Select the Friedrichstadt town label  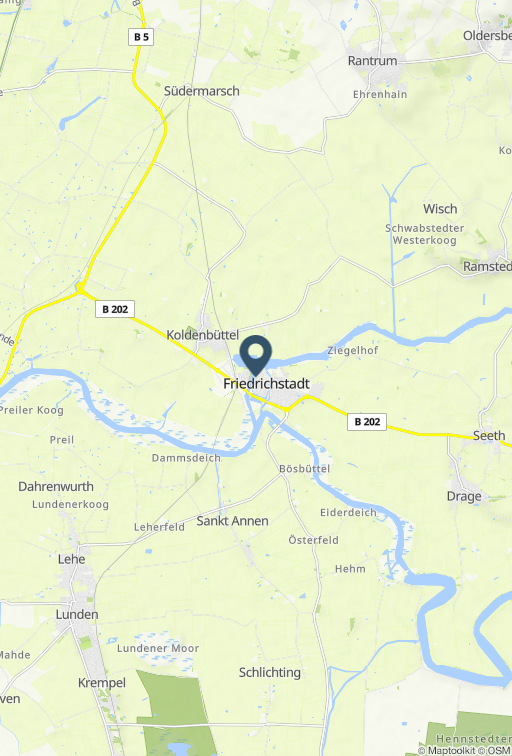266,384
